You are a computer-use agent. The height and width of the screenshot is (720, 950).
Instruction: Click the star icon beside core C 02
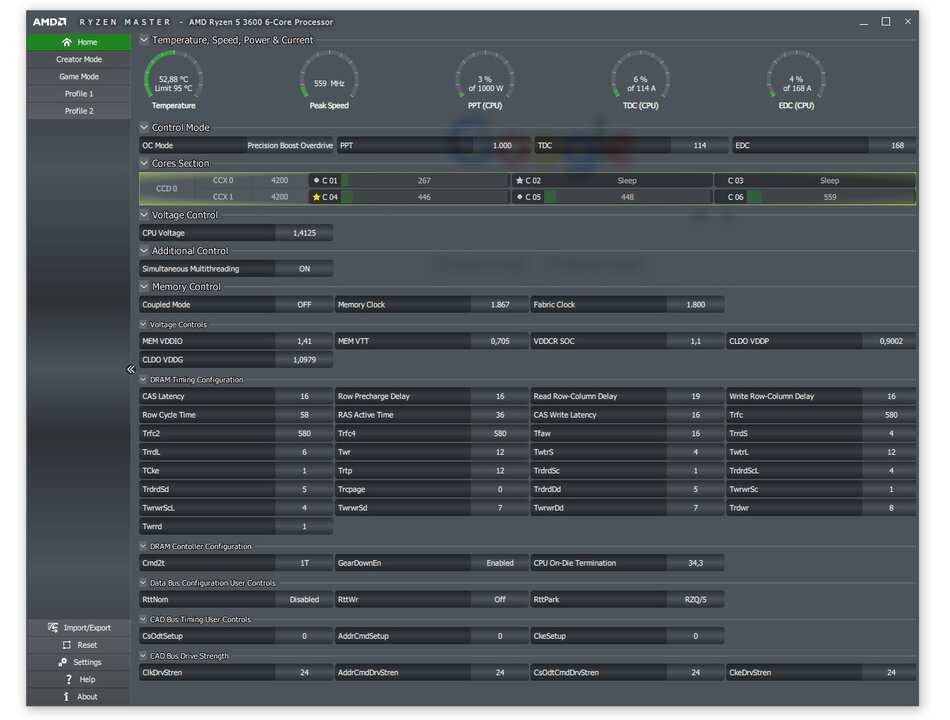tap(519, 180)
